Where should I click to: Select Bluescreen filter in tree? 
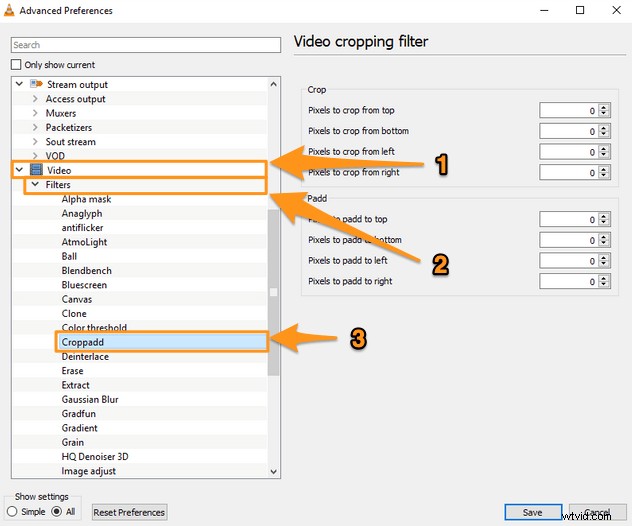tap(84, 285)
